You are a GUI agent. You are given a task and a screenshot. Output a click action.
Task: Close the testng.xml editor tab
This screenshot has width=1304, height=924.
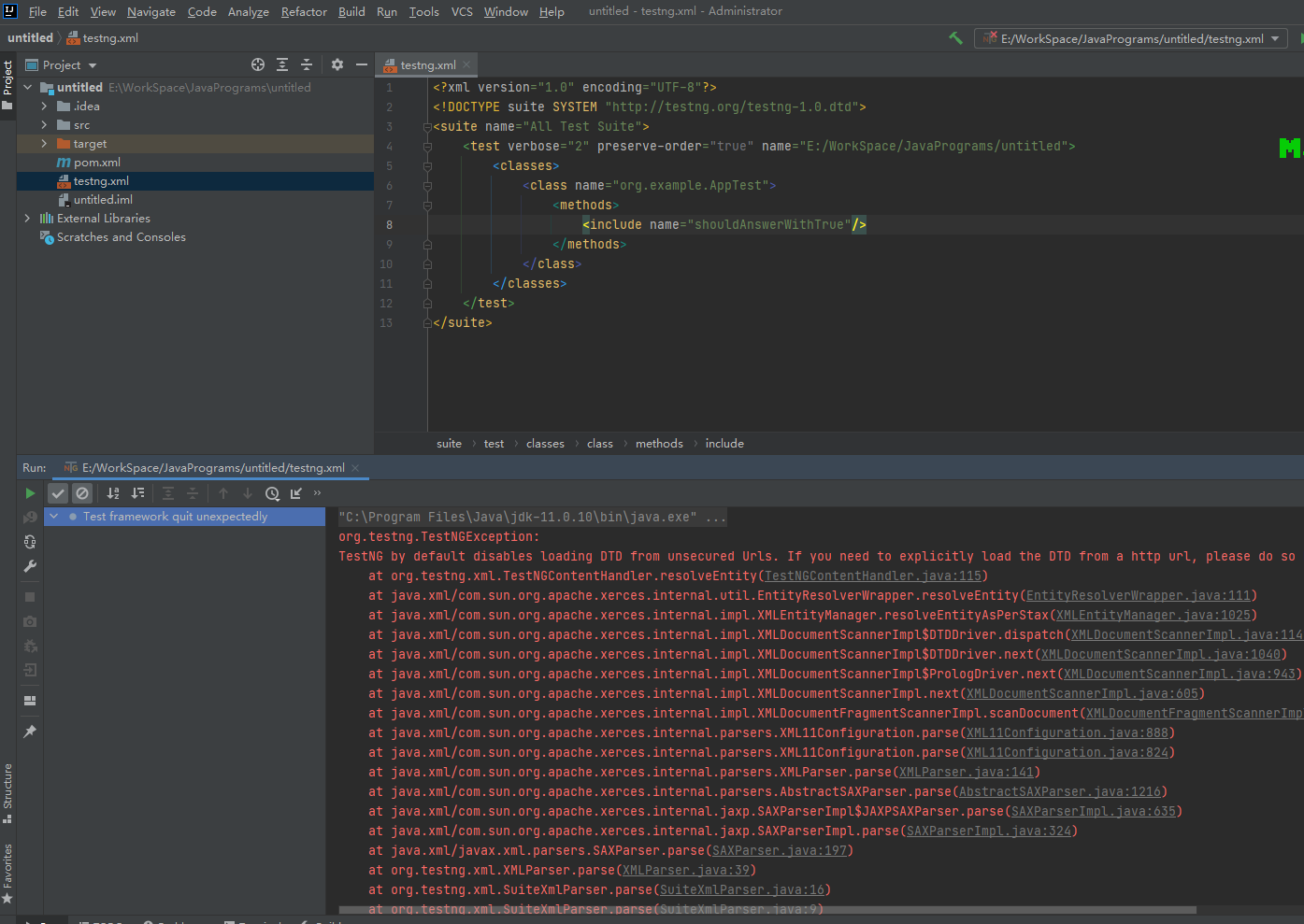466,65
